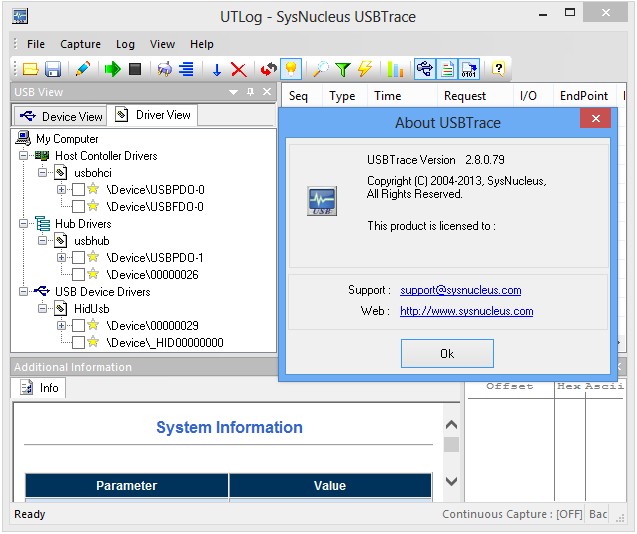Open the green funnel filter icon
The height and width of the screenshot is (534, 637).
point(343,69)
